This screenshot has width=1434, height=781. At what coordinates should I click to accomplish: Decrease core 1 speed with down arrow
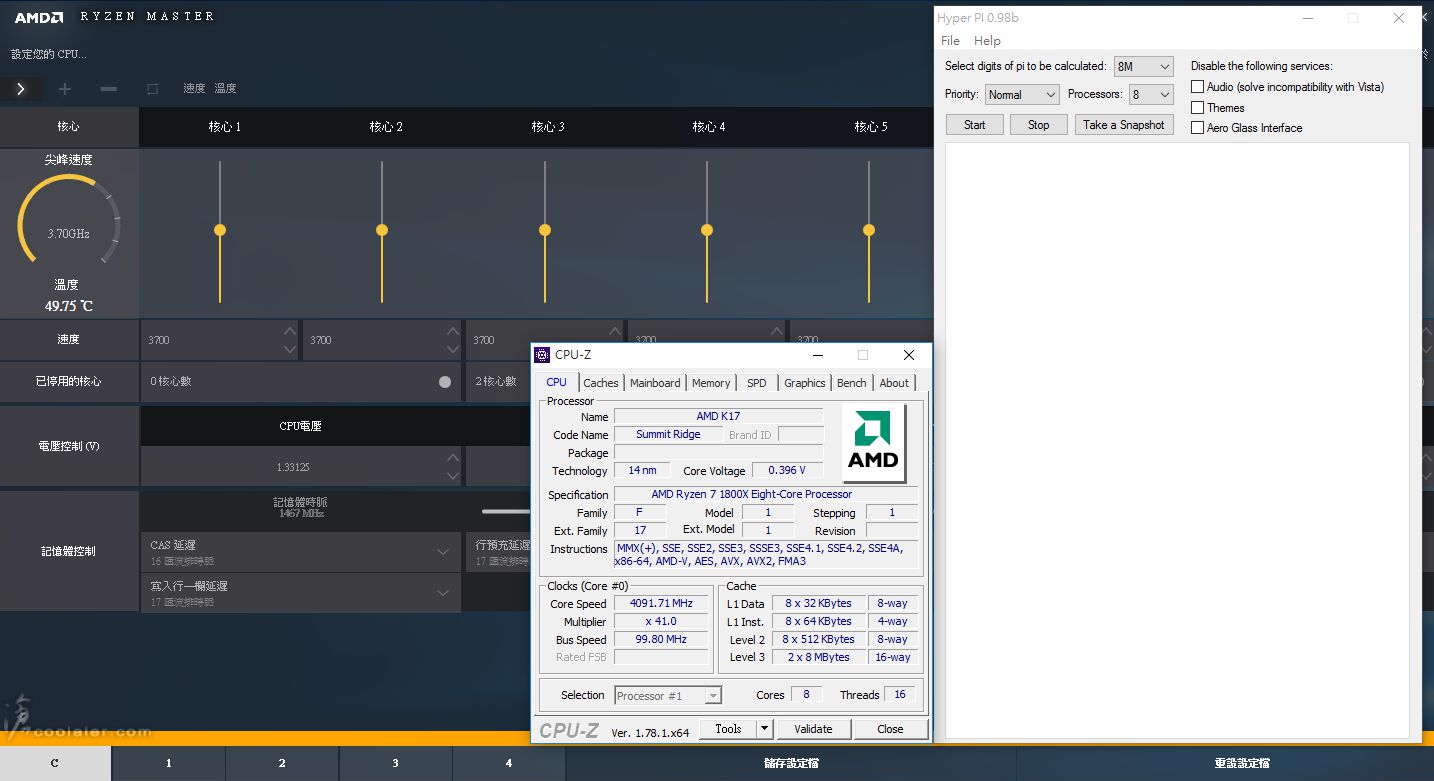290,349
